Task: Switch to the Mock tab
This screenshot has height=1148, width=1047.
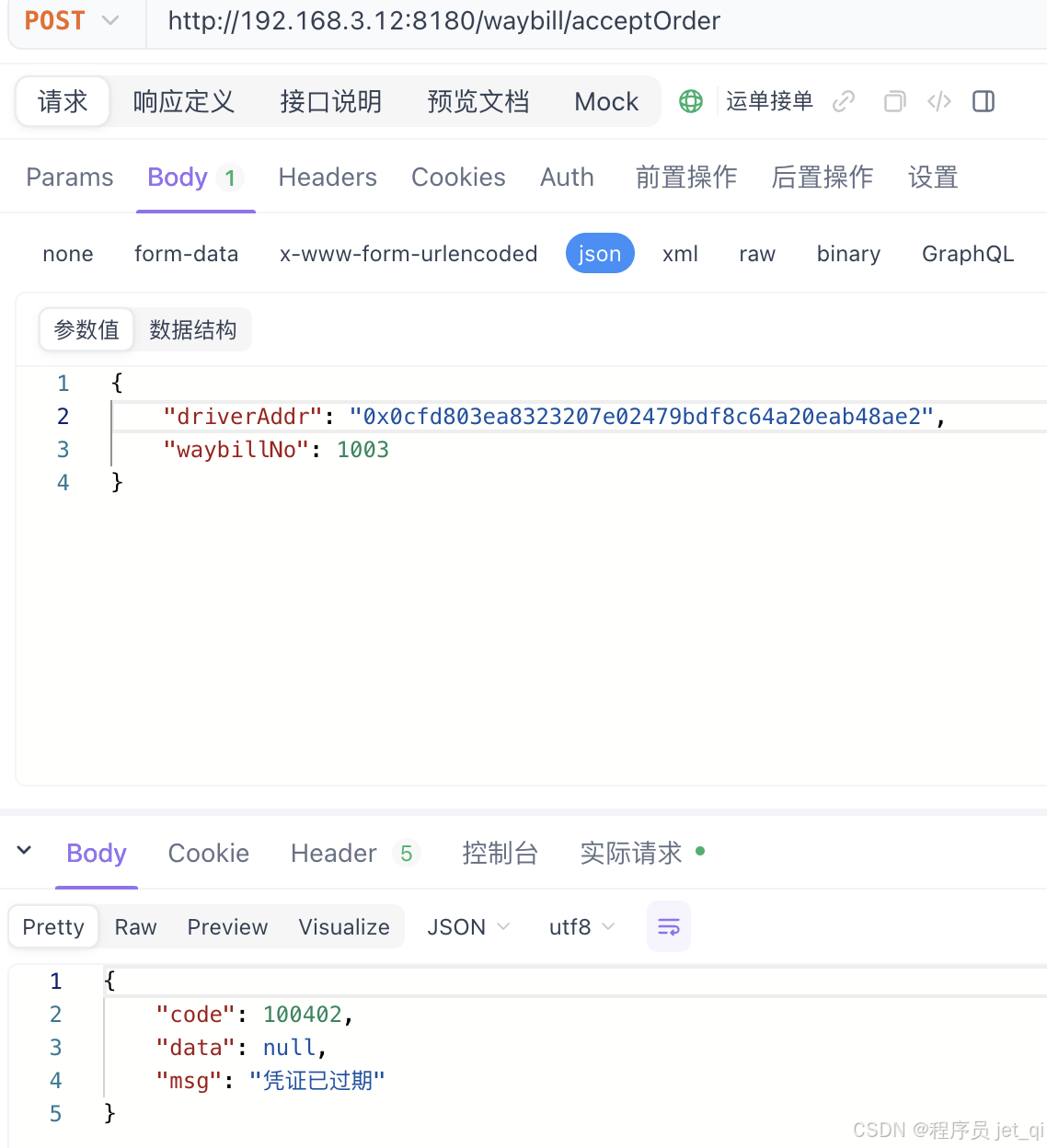Action: click(x=606, y=101)
